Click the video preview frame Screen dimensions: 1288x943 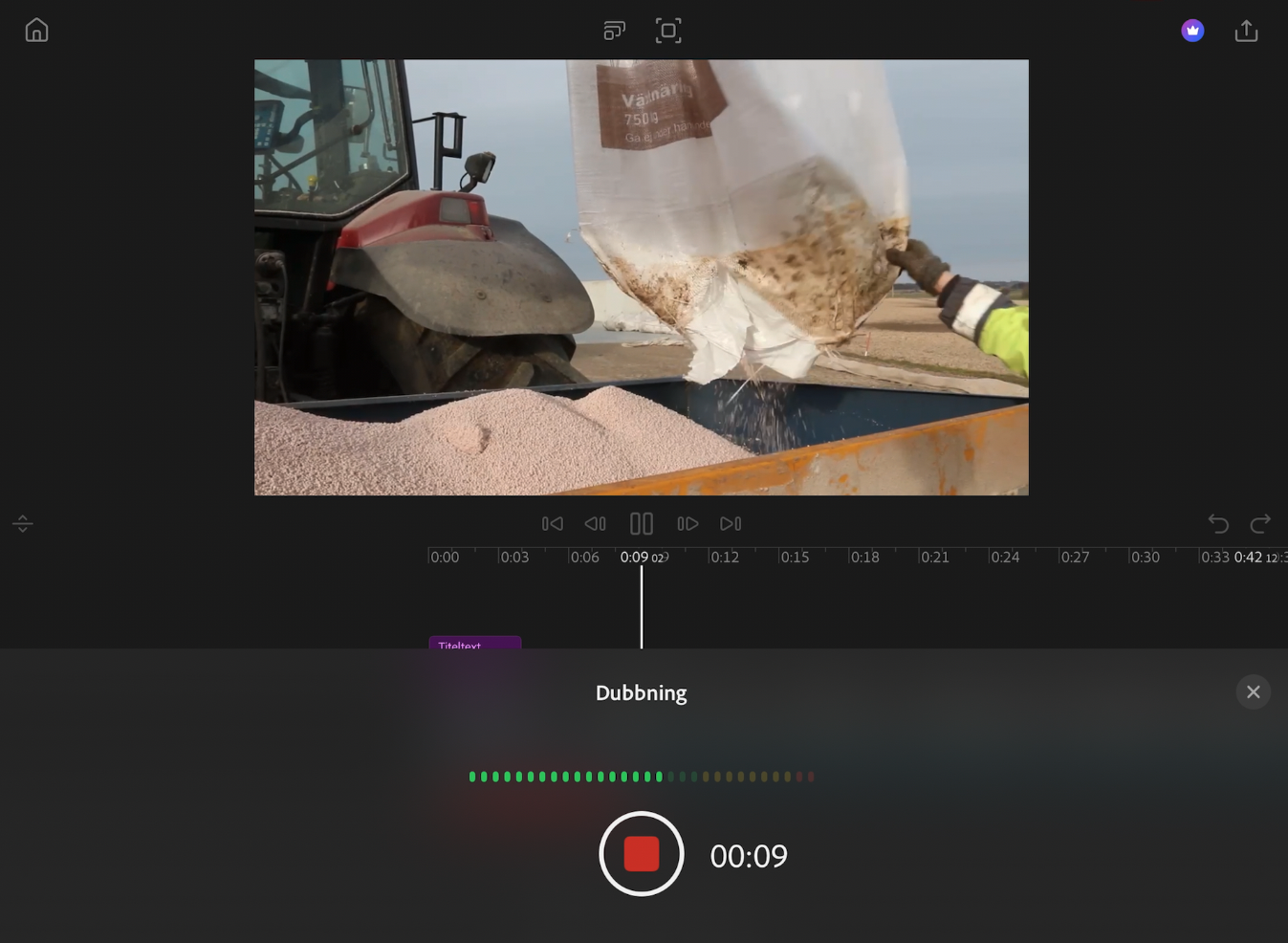(642, 277)
